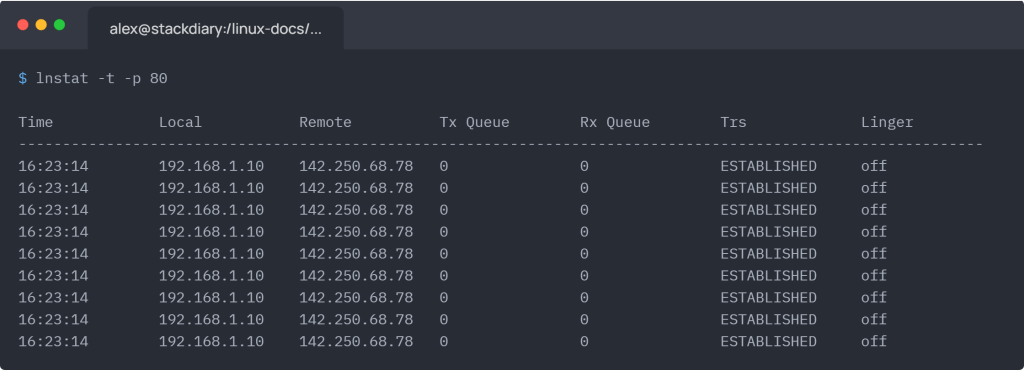Click the first row's 142.250.68.78 remote address

[x=356, y=166]
